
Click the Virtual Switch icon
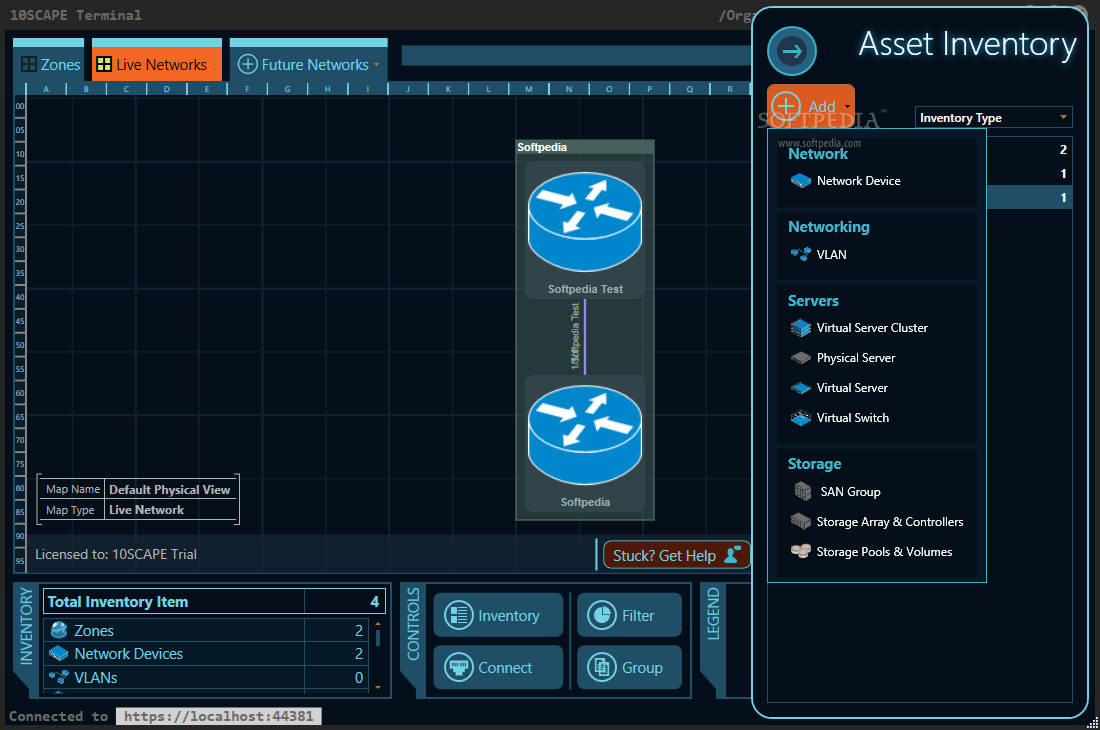pos(800,418)
